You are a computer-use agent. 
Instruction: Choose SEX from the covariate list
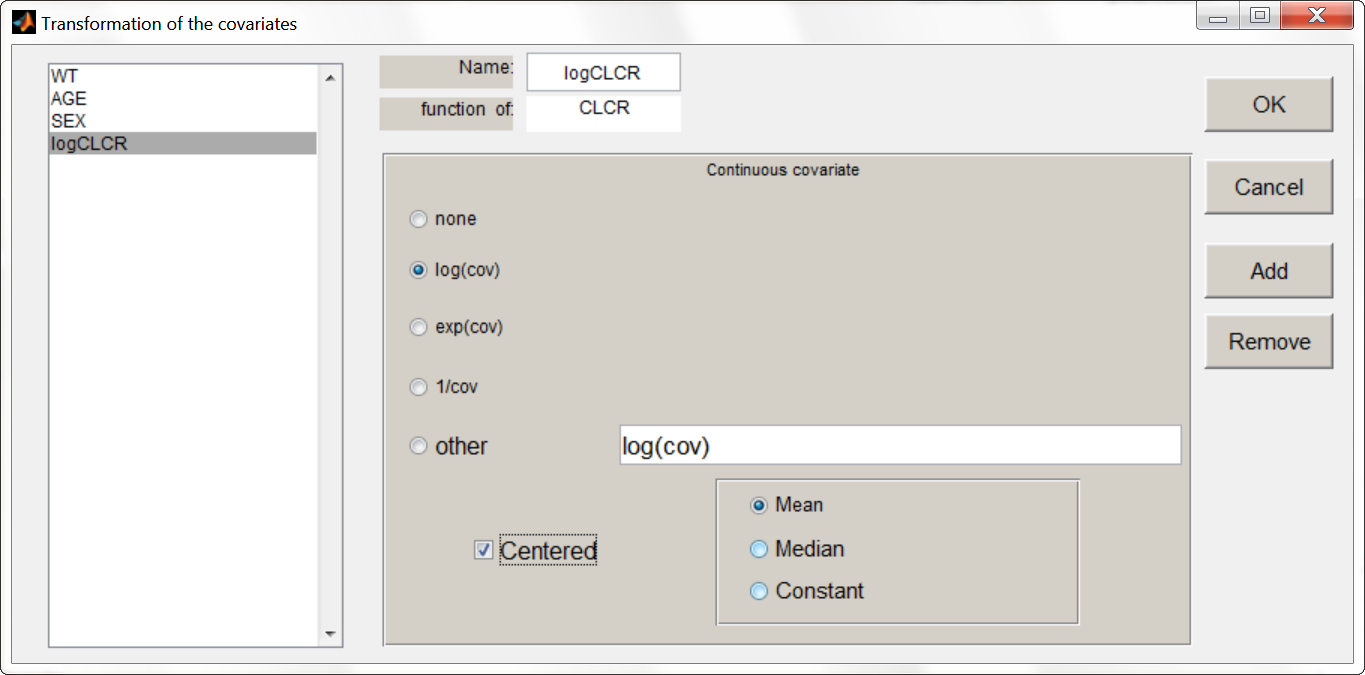point(68,121)
